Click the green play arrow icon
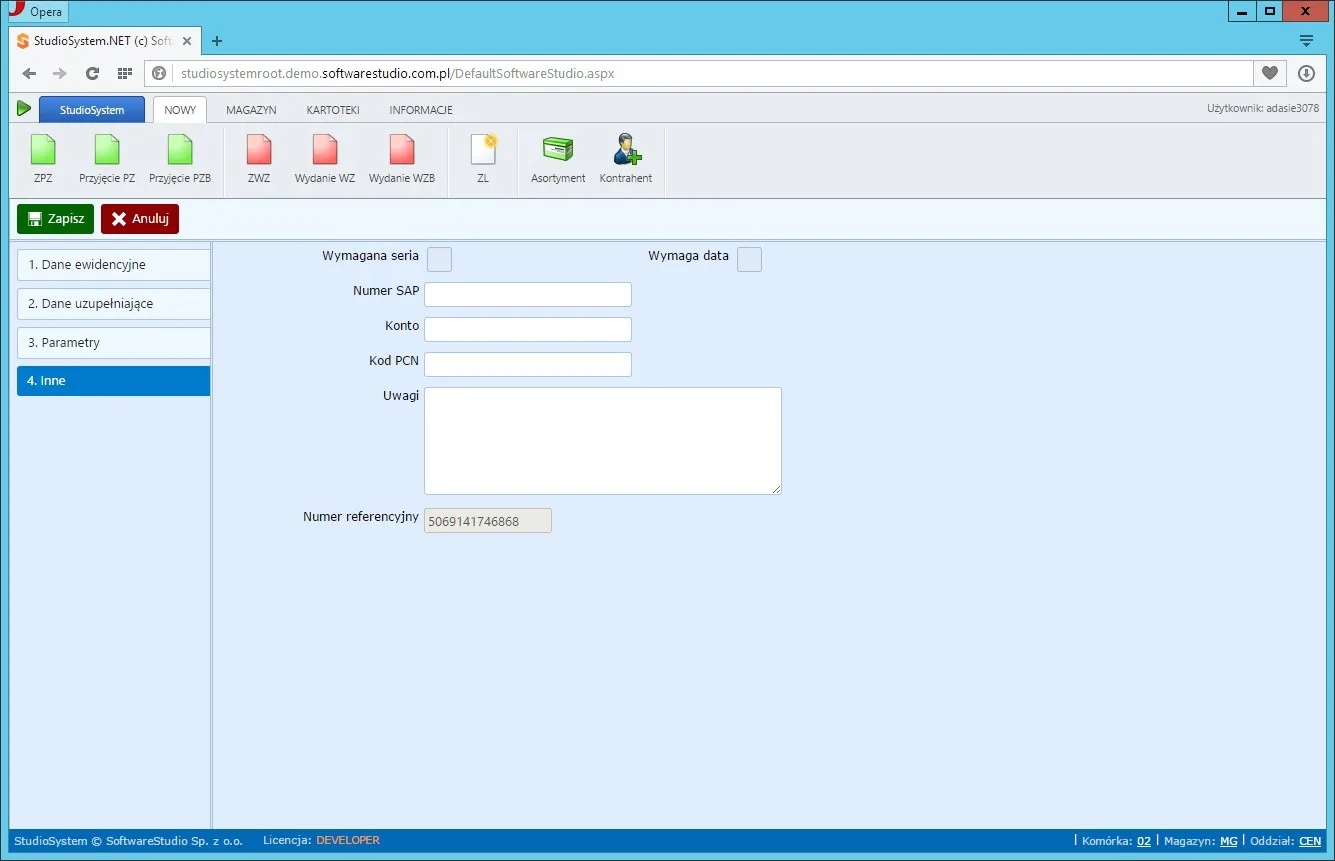This screenshot has width=1335, height=861. click(x=24, y=108)
